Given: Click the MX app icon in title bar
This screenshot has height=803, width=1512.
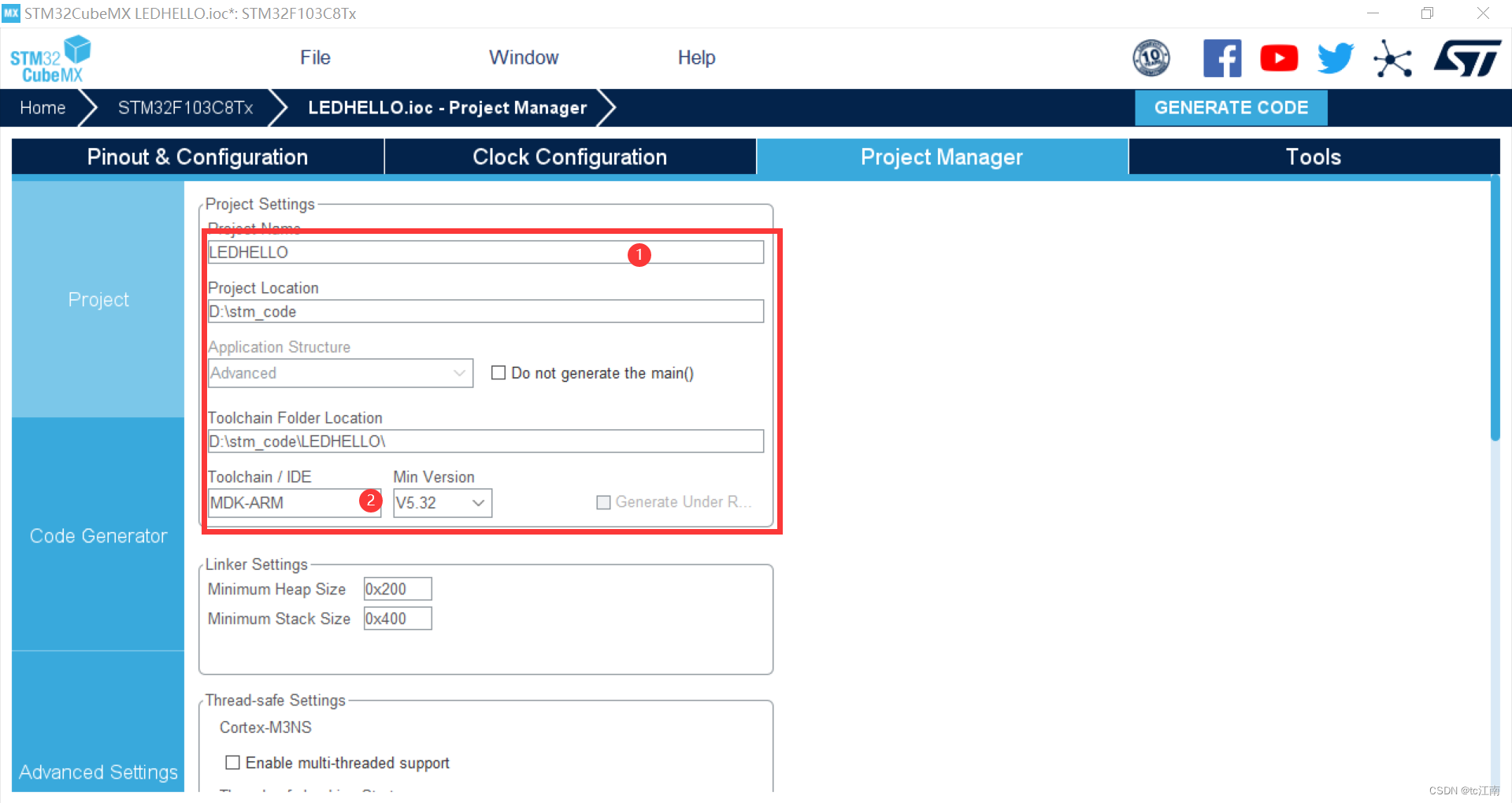Looking at the screenshot, I should pos(11,13).
